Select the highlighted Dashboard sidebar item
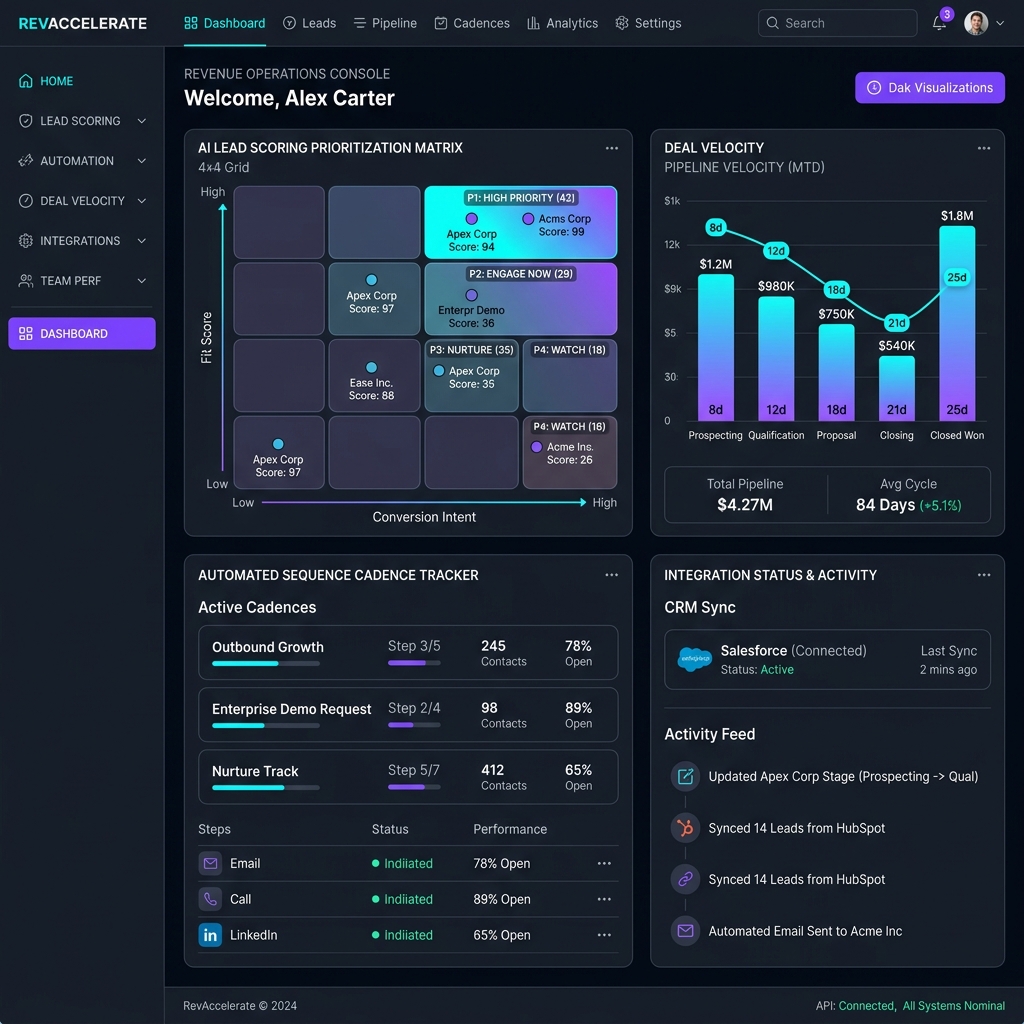Viewport: 1024px width, 1024px height. 82,334
